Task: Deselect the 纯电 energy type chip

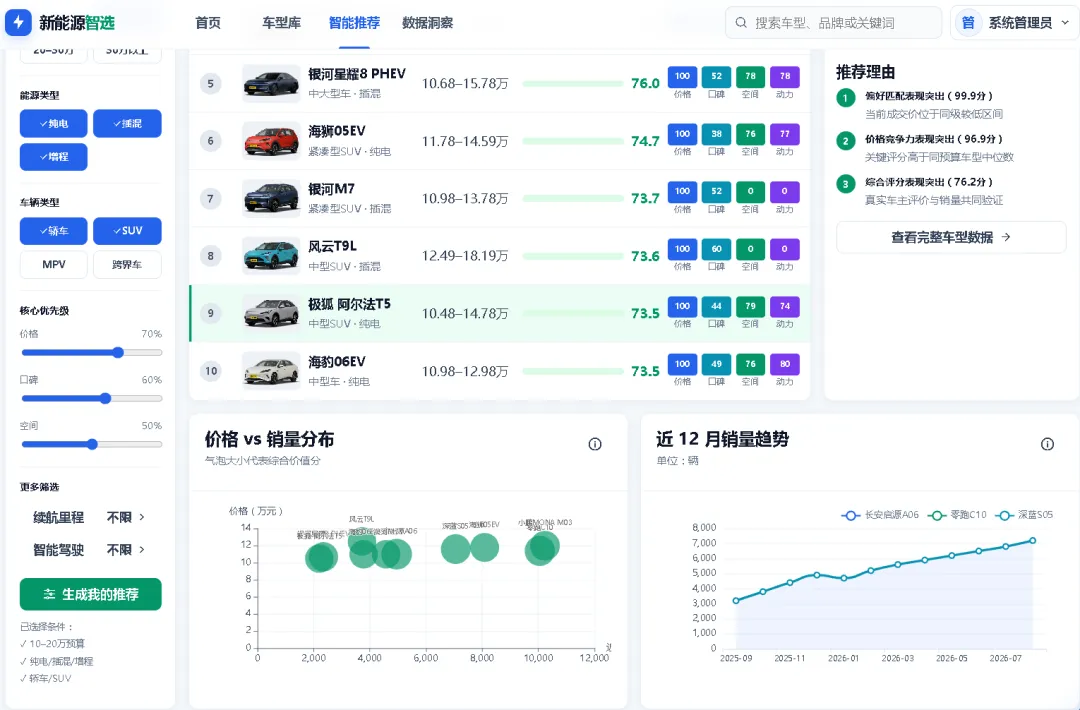Action: pyautogui.click(x=54, y=123)
